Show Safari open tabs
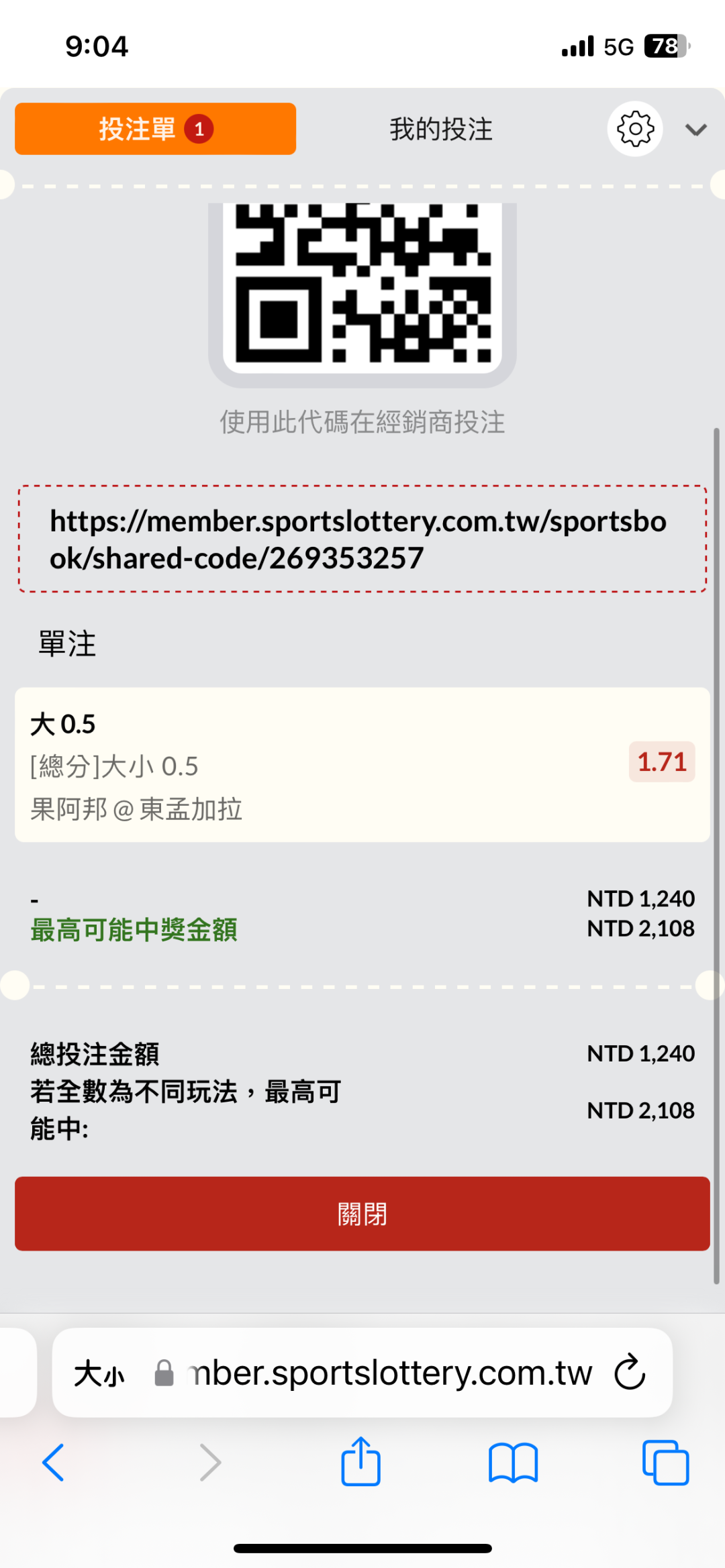Viewport: 725px width, 1568px height. pyautogui.click(x=665, y=1463)
